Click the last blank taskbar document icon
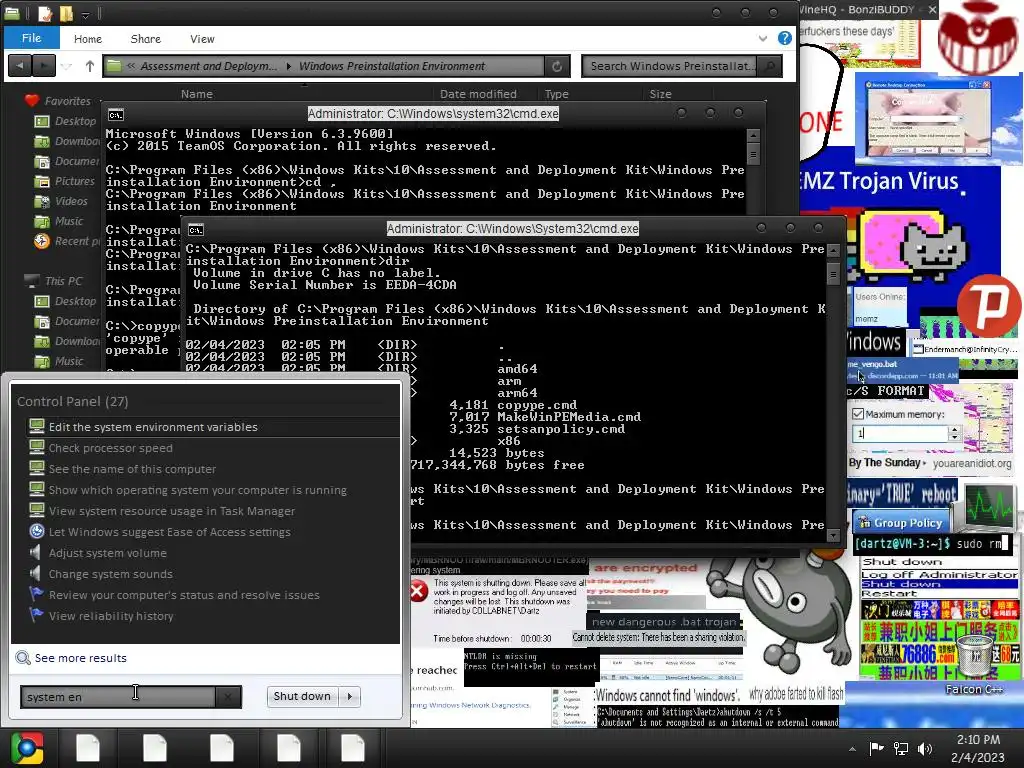This screenshot has width=1024, height=768. (353, 748)
